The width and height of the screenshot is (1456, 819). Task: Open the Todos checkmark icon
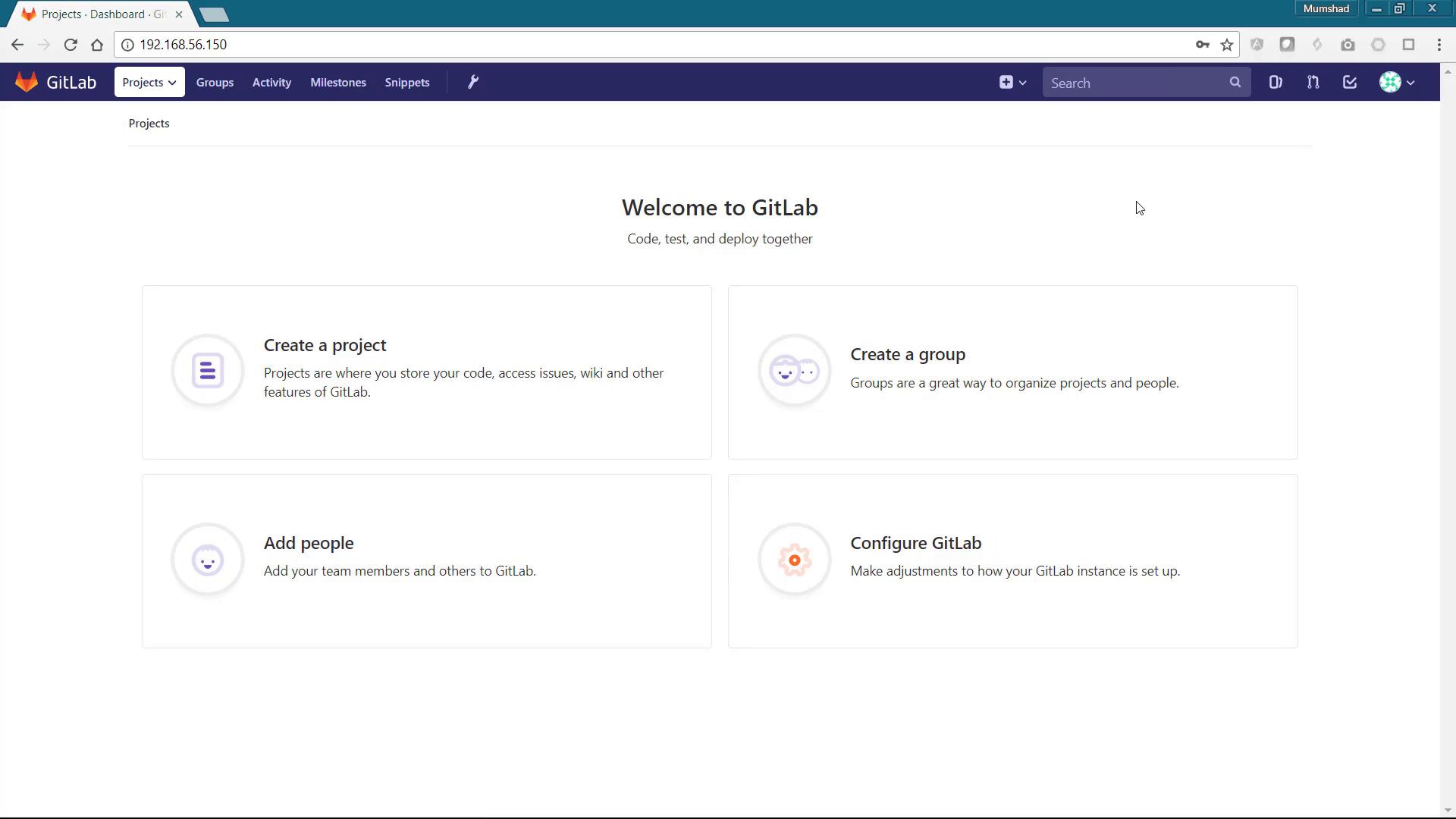[1350, 82]
